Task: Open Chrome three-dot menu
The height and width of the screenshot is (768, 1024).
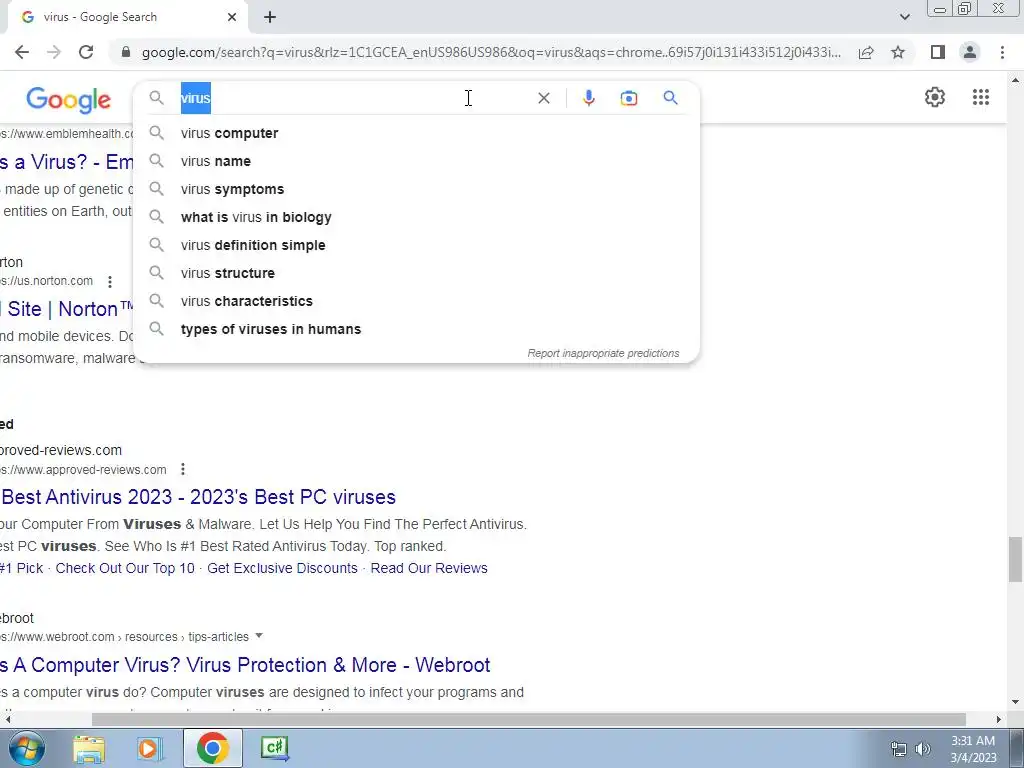Action: (x=1002, y=52)
